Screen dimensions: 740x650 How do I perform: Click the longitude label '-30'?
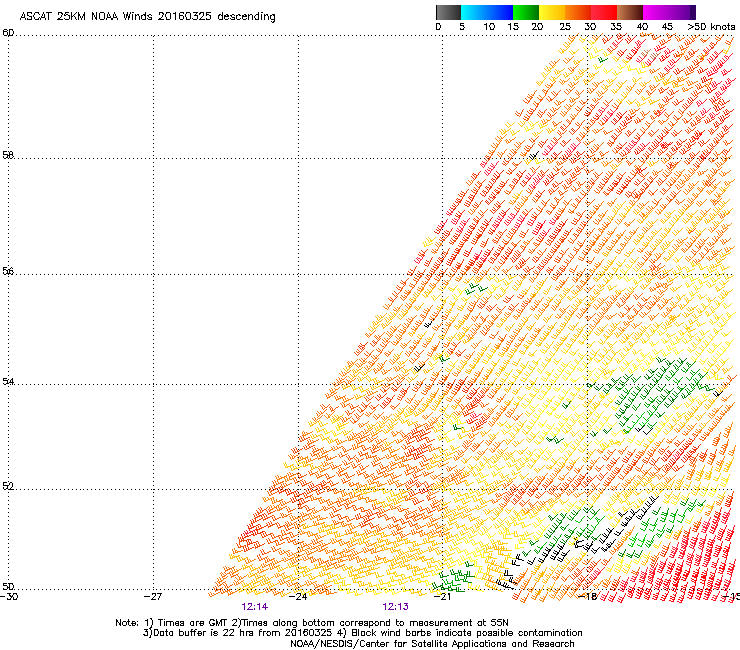[x=9, y=597]
